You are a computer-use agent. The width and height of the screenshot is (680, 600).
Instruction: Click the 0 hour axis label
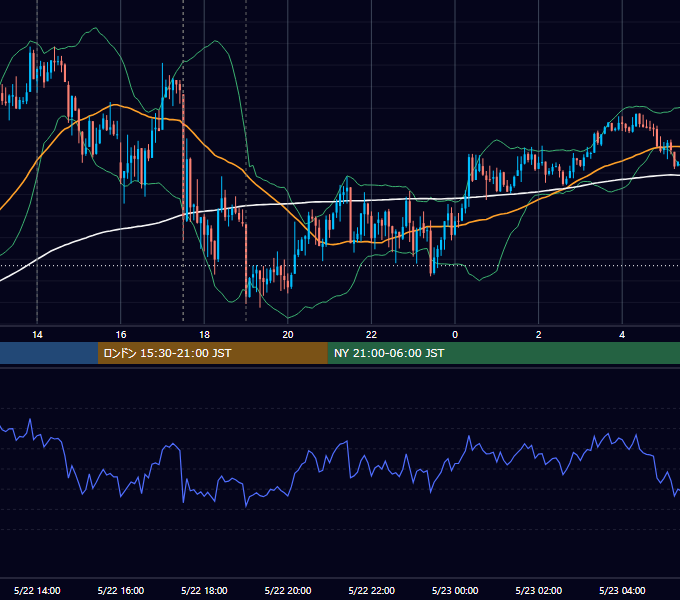tap(455, 335)
